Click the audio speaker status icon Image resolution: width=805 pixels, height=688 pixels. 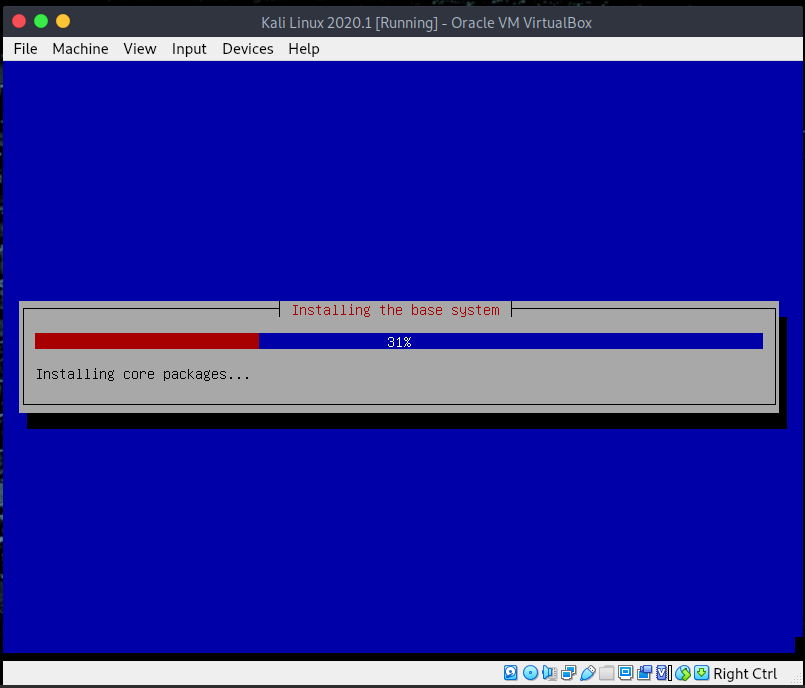[x=549, y=673]
